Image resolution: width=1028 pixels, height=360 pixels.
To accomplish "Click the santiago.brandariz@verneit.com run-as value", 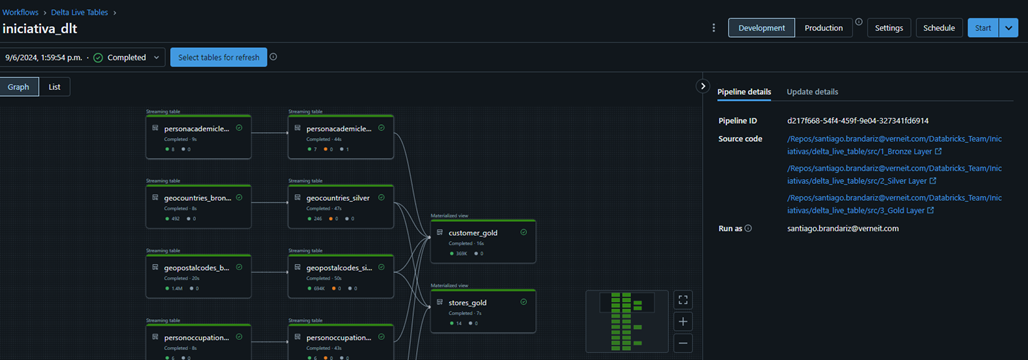I will tap(842, 229).
